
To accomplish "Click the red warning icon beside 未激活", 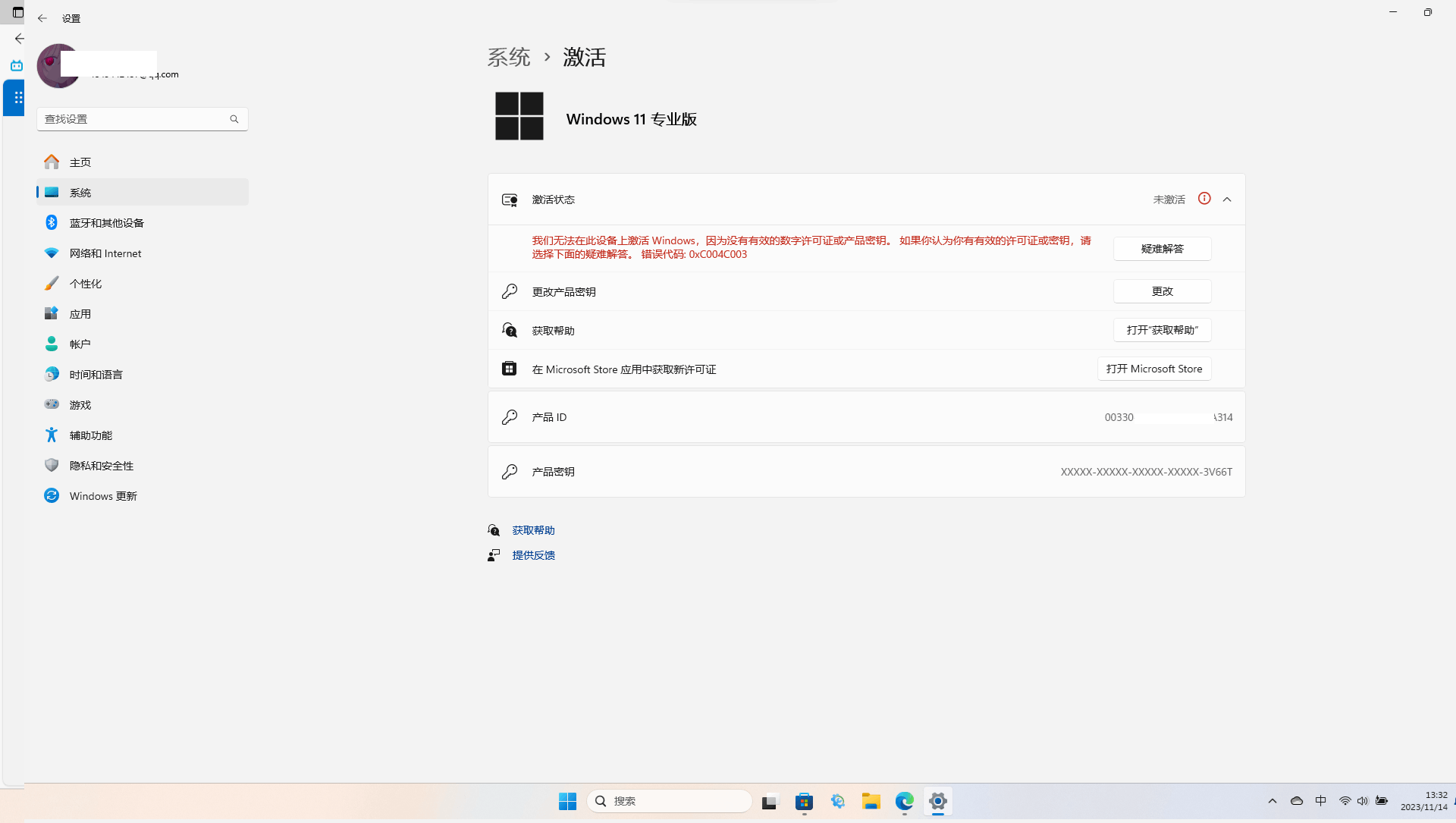I will pos(1204,199).
